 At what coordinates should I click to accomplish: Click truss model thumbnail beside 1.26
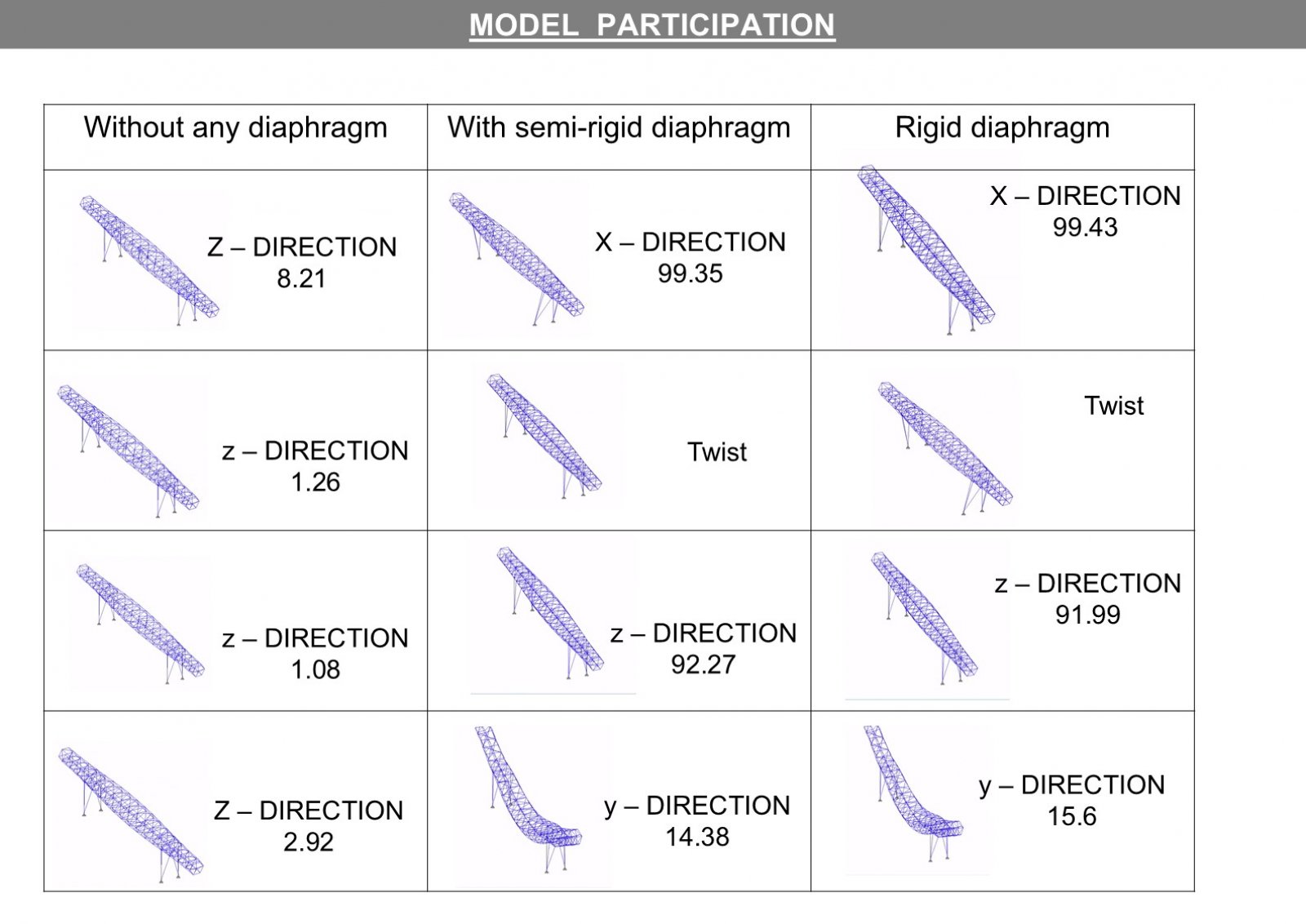[128, 451]
